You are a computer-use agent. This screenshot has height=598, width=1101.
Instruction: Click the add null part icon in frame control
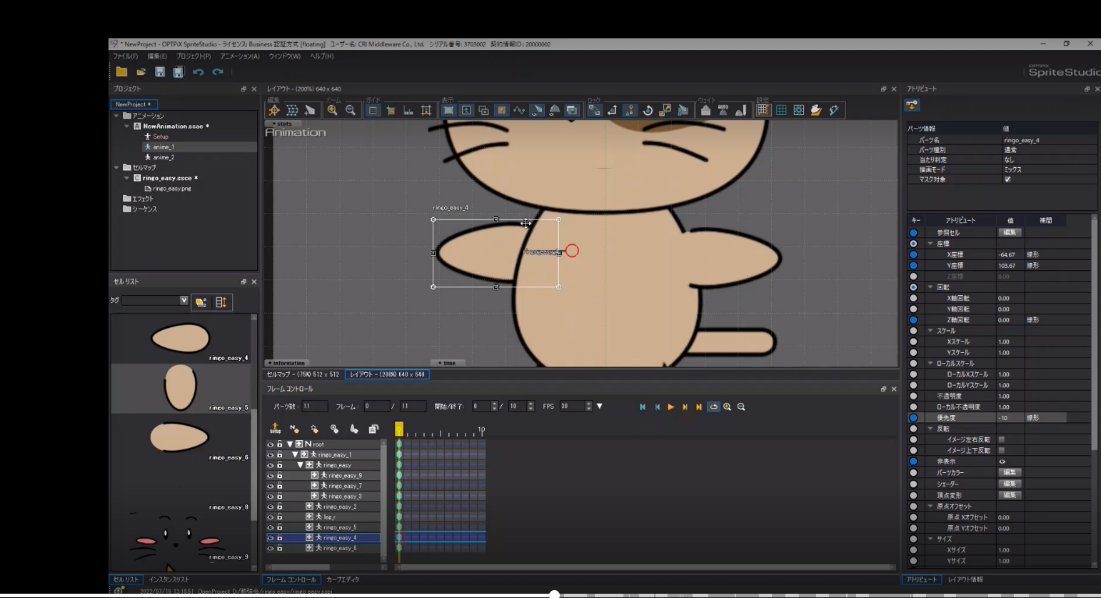(294, 428)
